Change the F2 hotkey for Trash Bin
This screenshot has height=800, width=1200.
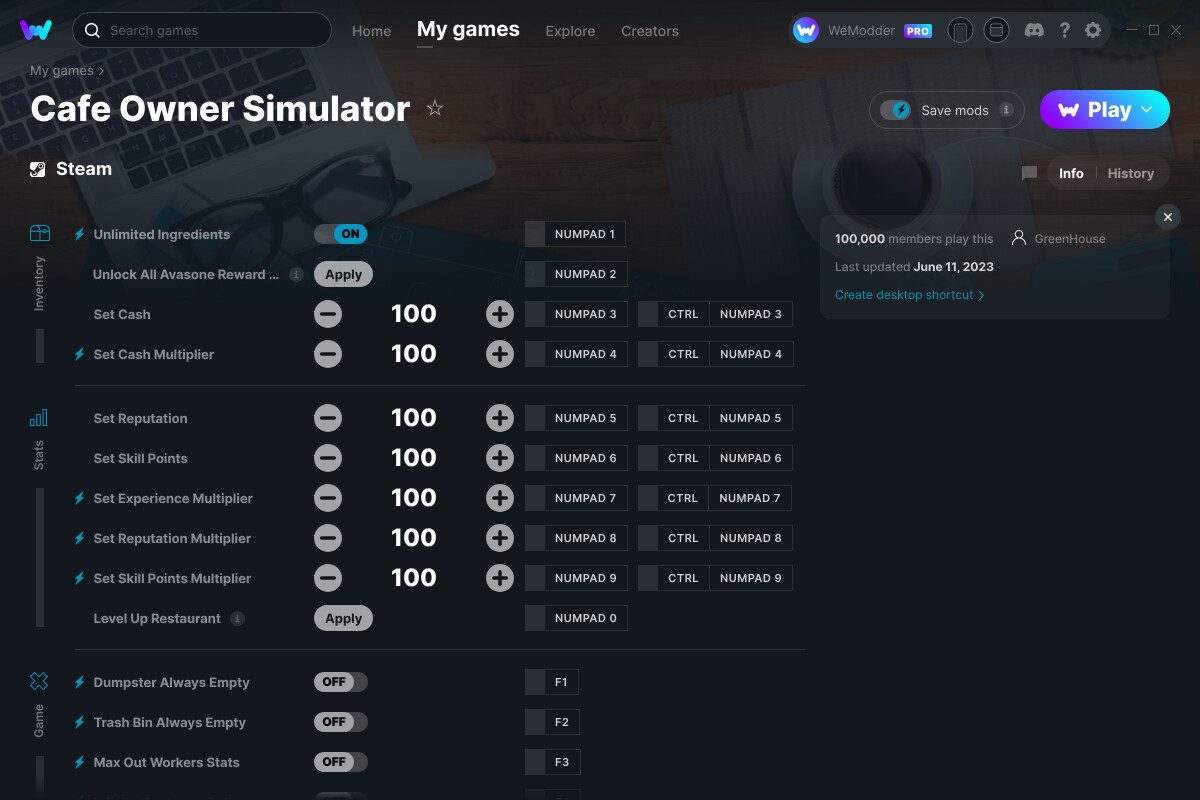point(553,722)
